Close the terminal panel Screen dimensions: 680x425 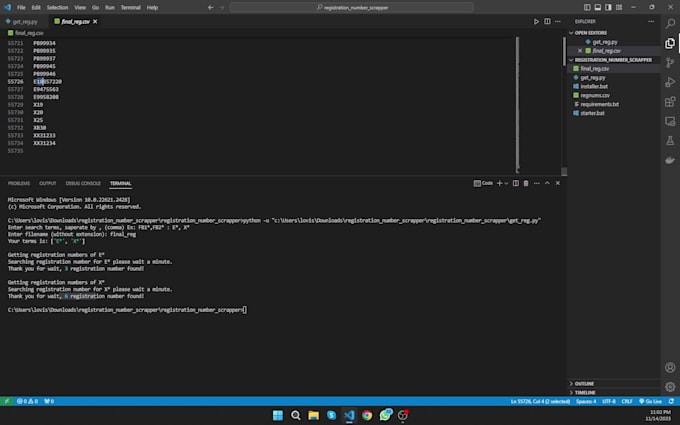[558, 183]
